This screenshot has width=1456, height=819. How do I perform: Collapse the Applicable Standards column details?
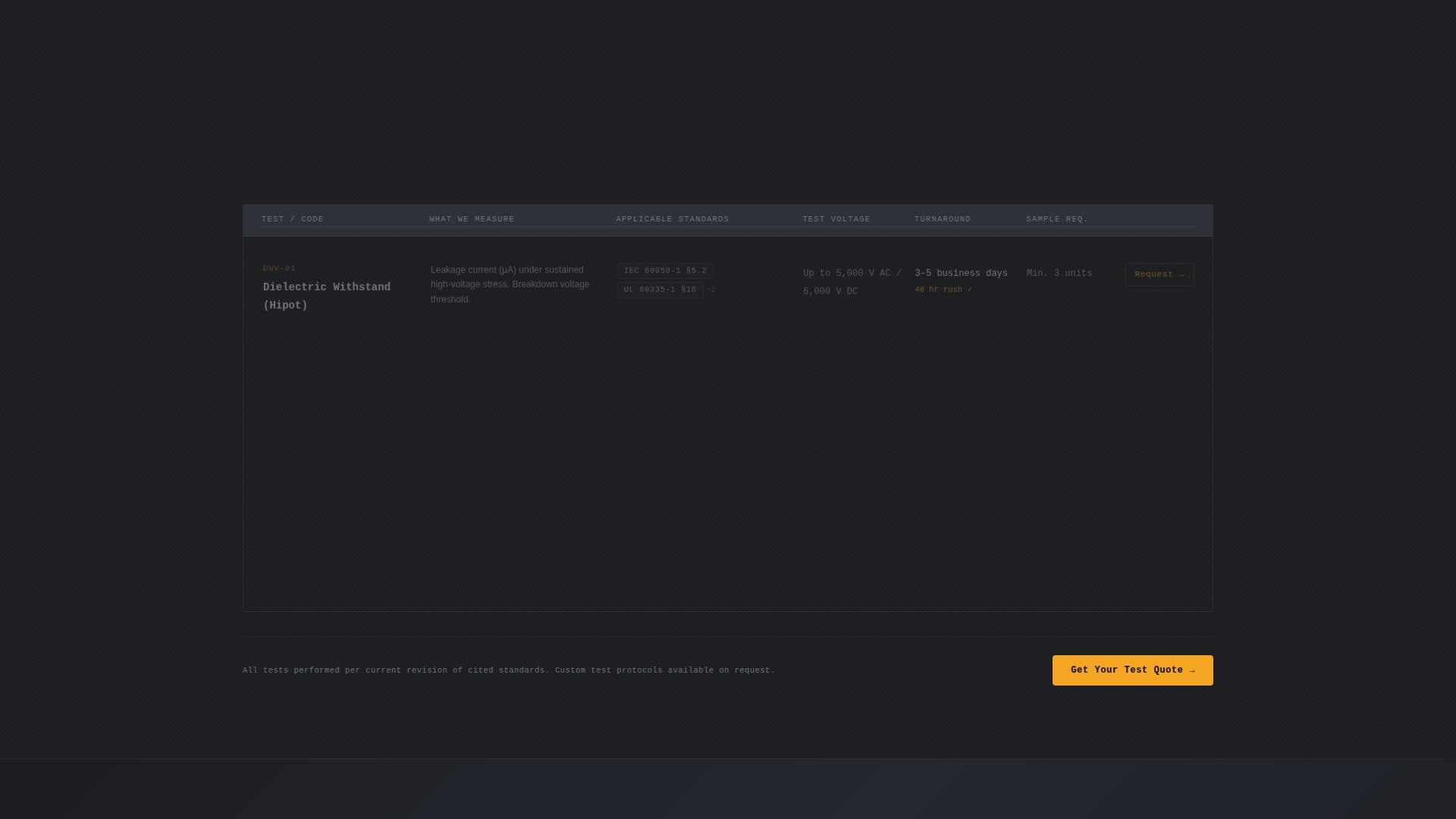[671, 219]
